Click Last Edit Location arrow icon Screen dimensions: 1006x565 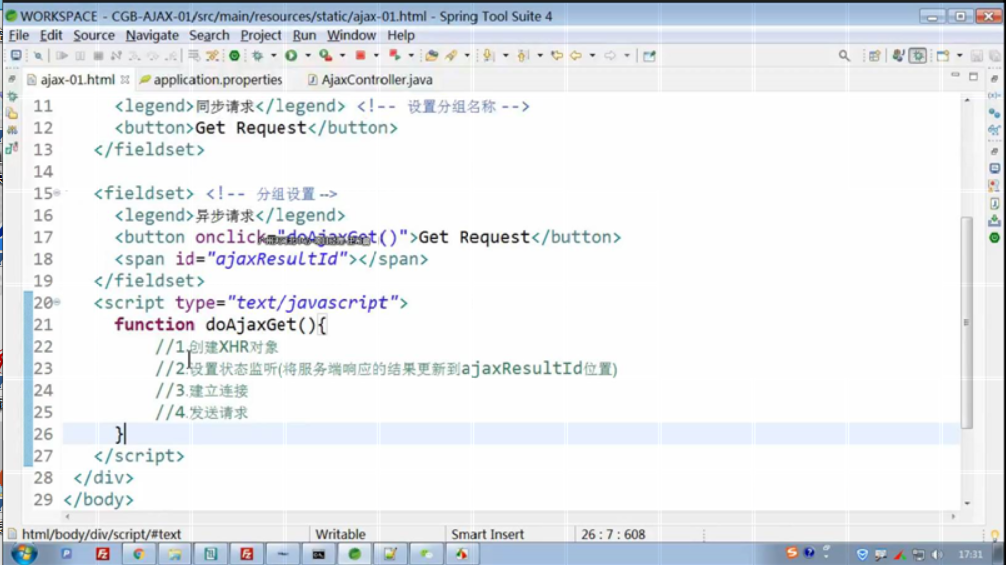557,56
